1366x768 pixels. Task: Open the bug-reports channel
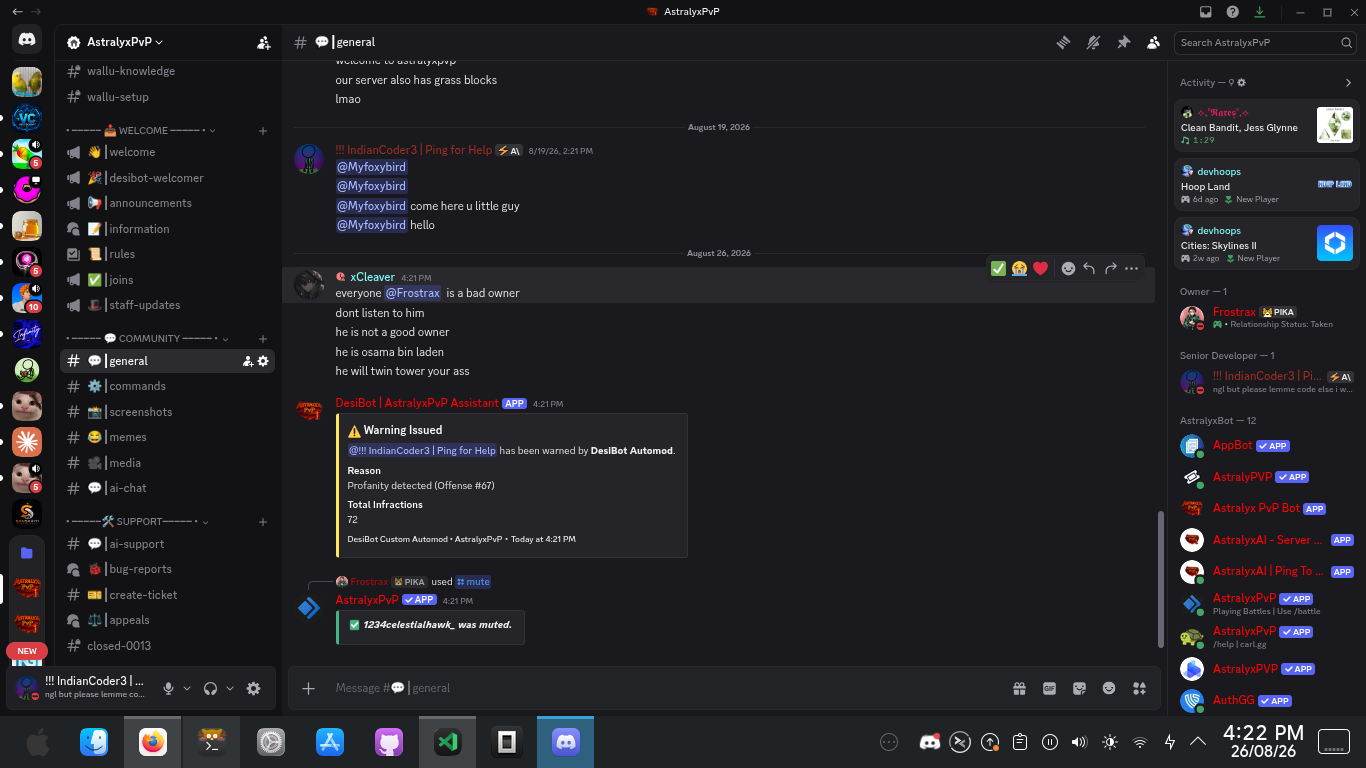pyautogui.click(x=166, y=569)
